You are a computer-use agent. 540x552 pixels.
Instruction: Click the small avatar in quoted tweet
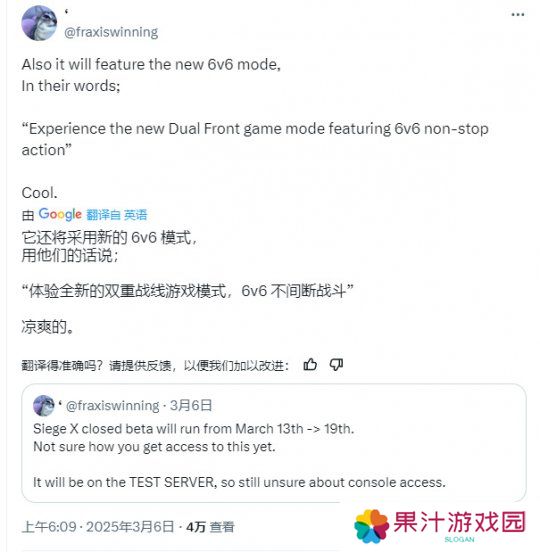(x=44, y=406)
